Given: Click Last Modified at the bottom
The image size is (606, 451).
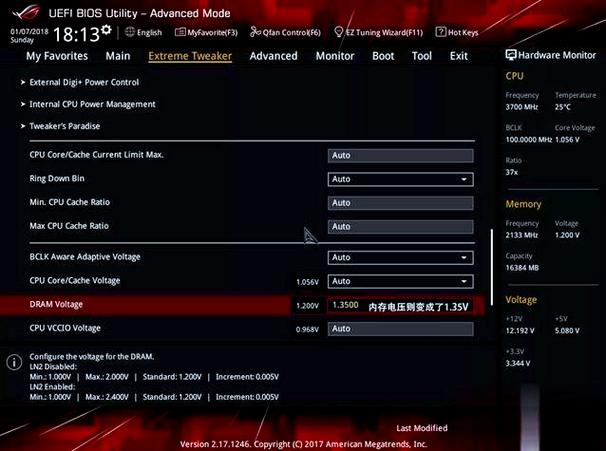Looking at the screenshot, I should tap(422, 428).
